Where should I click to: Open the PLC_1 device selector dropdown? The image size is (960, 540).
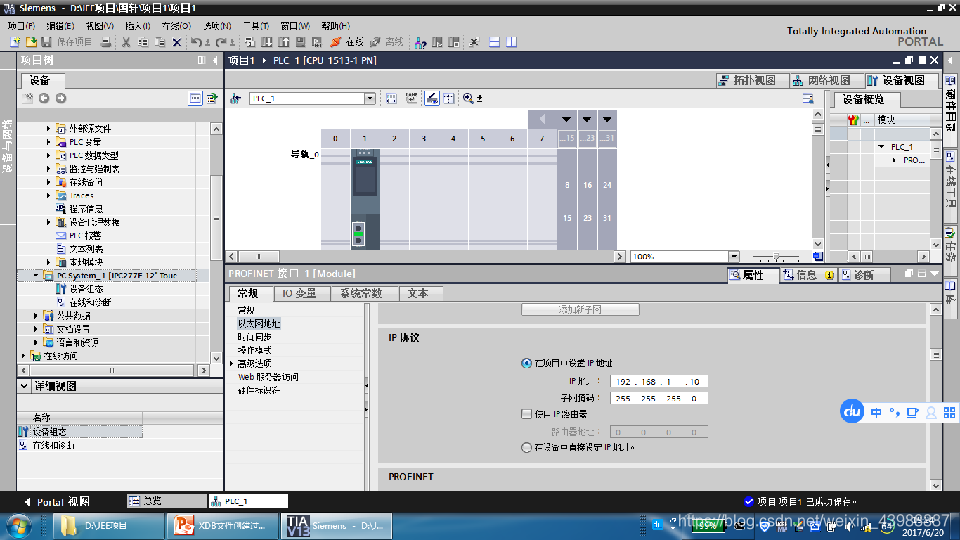pos(370,99)
